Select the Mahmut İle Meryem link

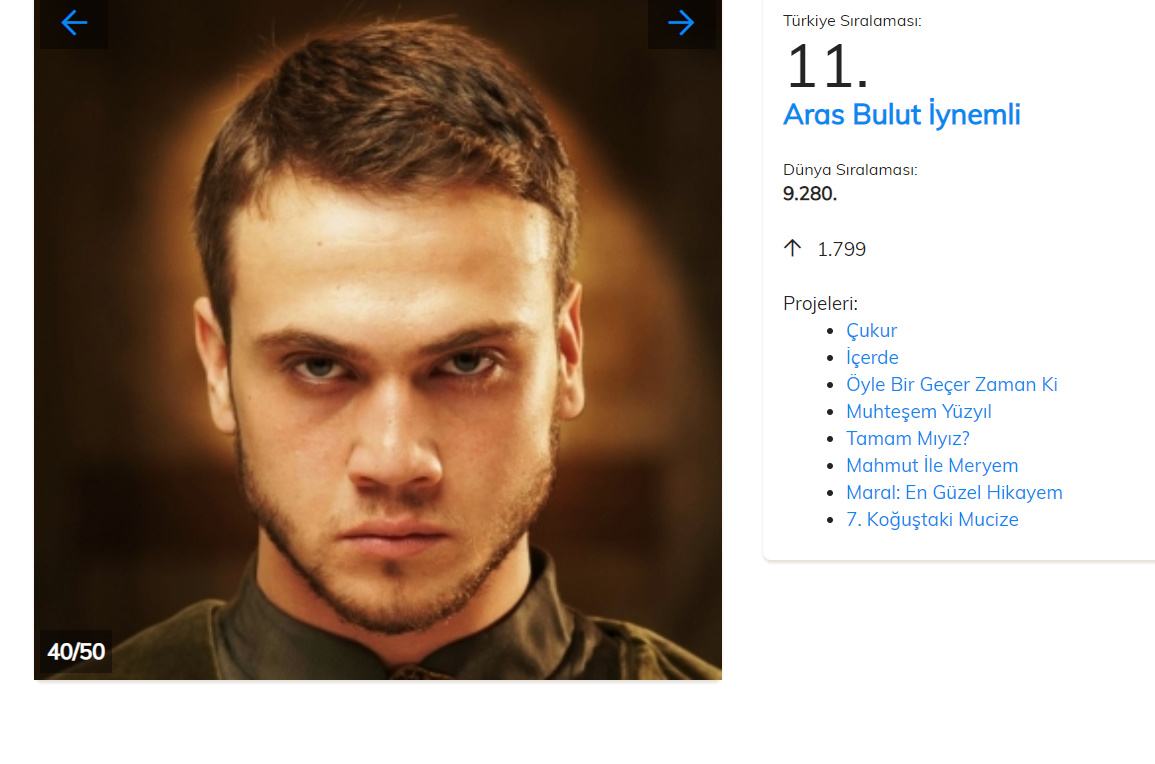[x=931, y=466]
